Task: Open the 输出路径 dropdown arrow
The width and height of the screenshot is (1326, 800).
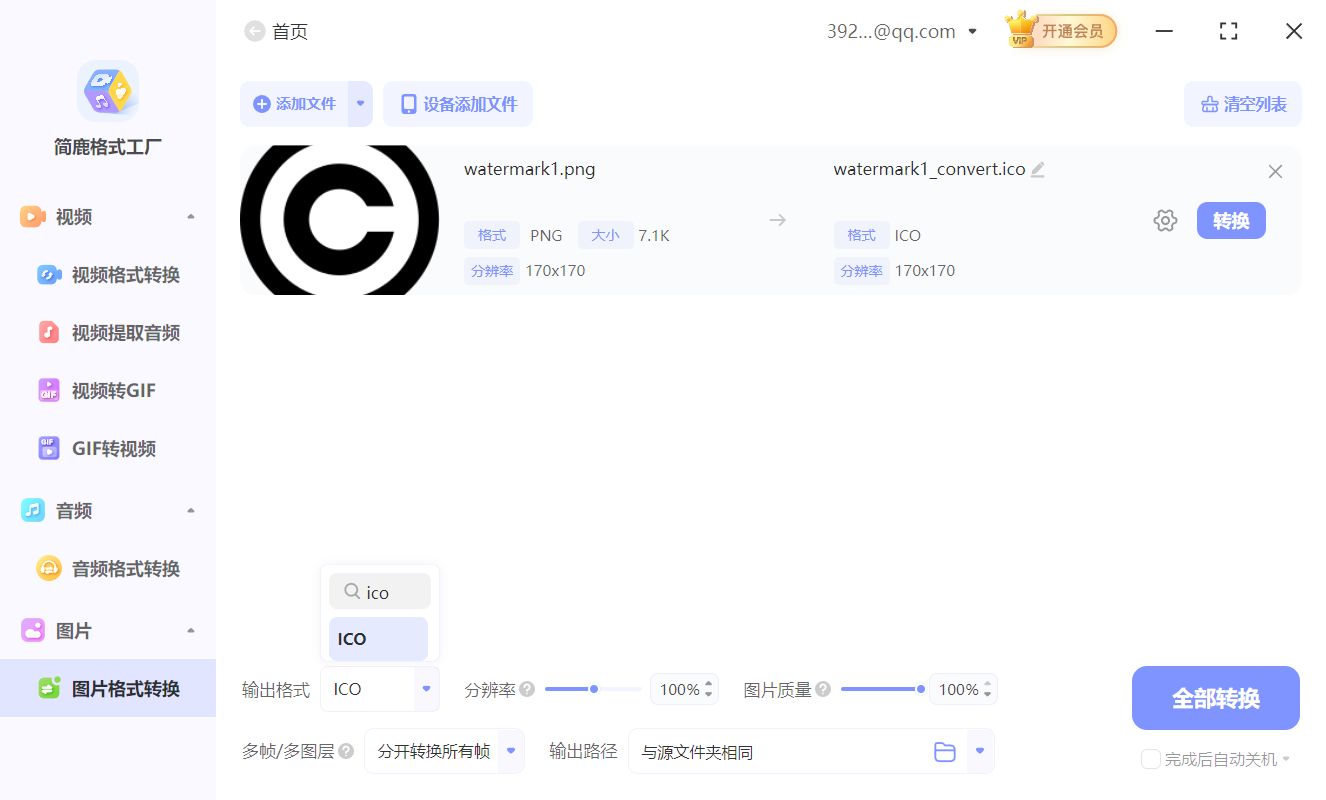Action: 977,751
